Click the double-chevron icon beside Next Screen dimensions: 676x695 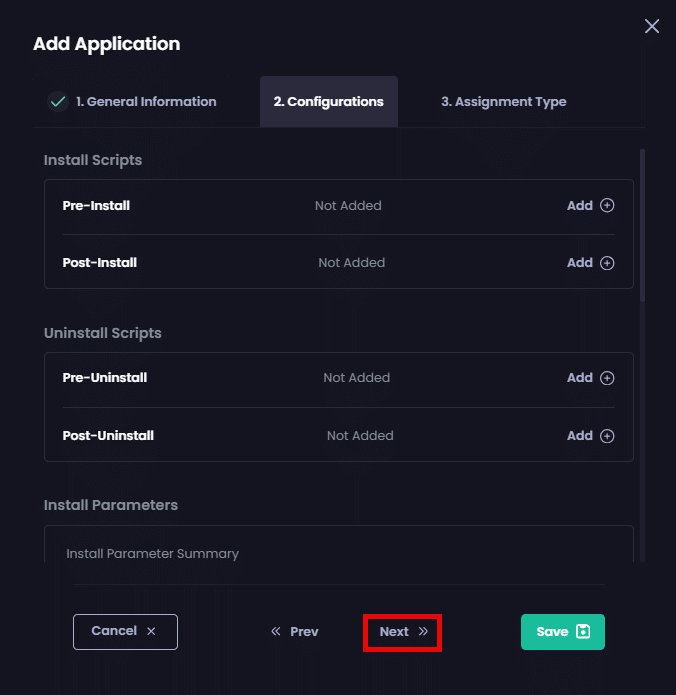tap(423, 632)
